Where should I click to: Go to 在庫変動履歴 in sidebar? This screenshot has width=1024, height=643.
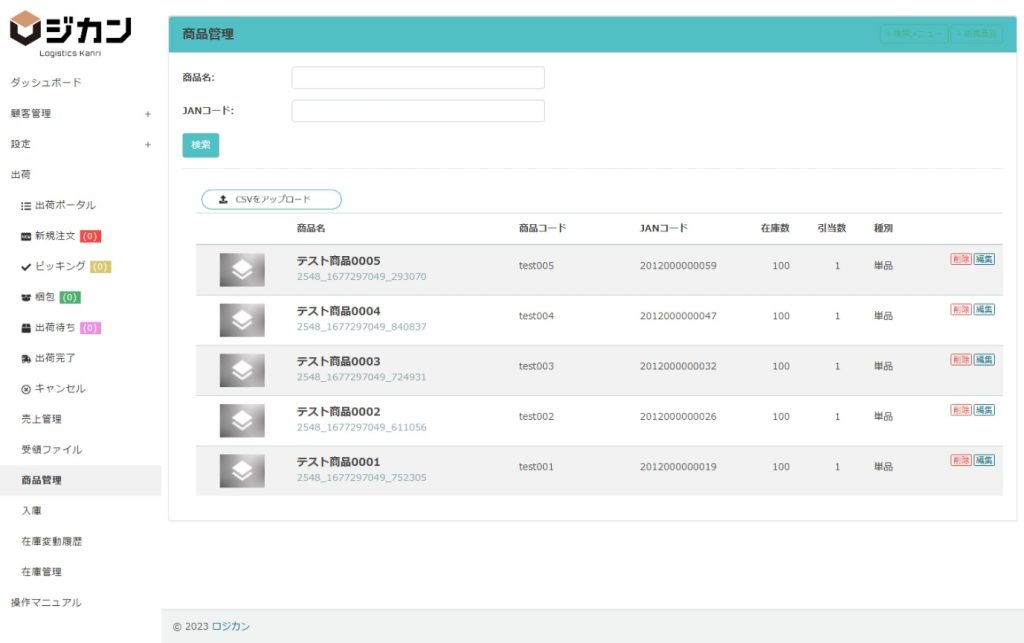pyautogui.click(x=51, y=541)
